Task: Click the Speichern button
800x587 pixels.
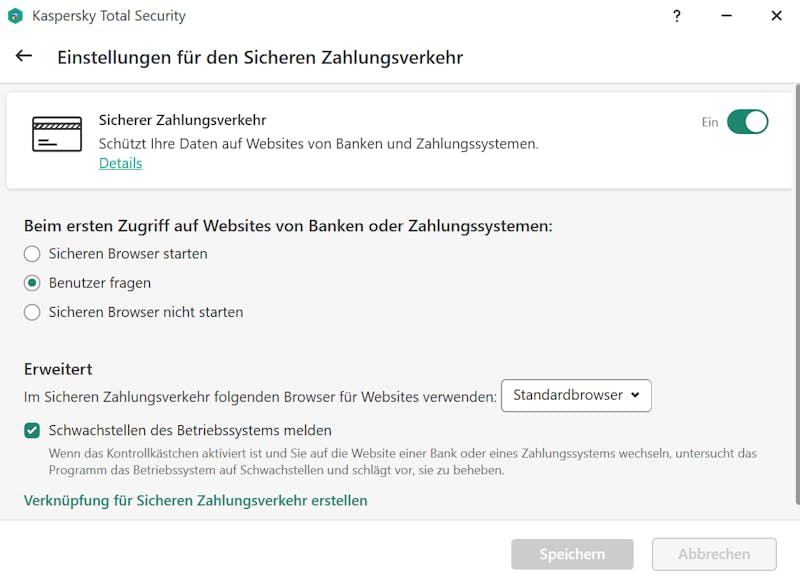Action: (572, 554)
